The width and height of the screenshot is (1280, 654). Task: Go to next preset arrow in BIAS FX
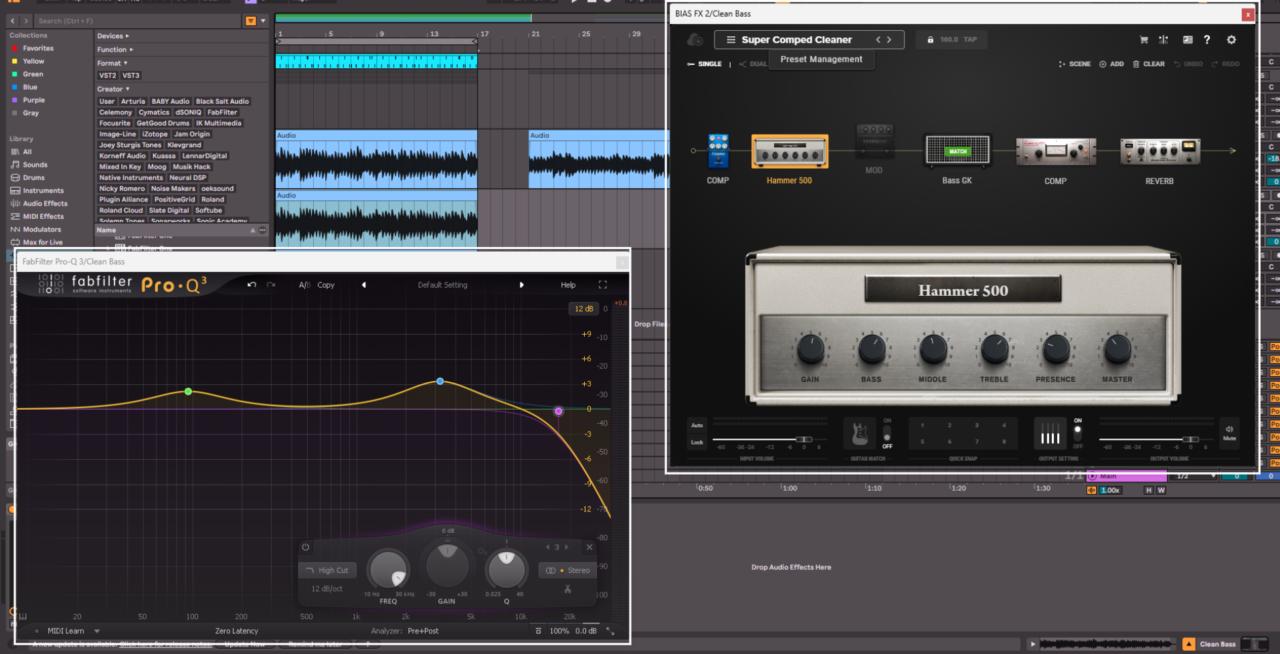(890, 40)
